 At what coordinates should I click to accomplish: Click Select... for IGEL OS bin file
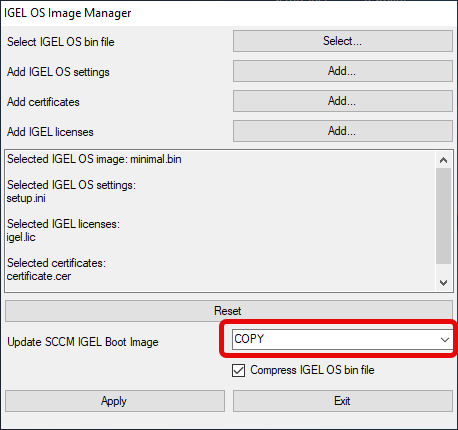(x=343, y=41)
